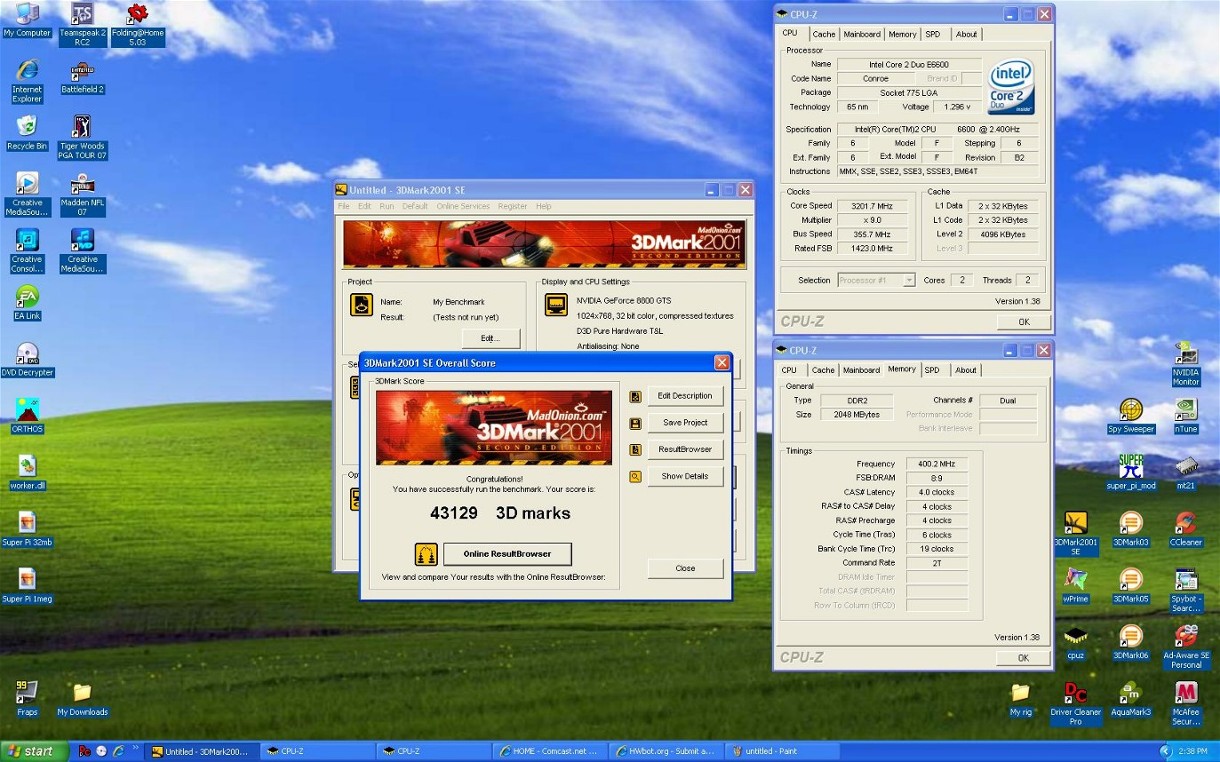Screen dimensions: 1220x762
Task: Open the CPU tab in bottom CPU-Z
Action: point(790,370)
